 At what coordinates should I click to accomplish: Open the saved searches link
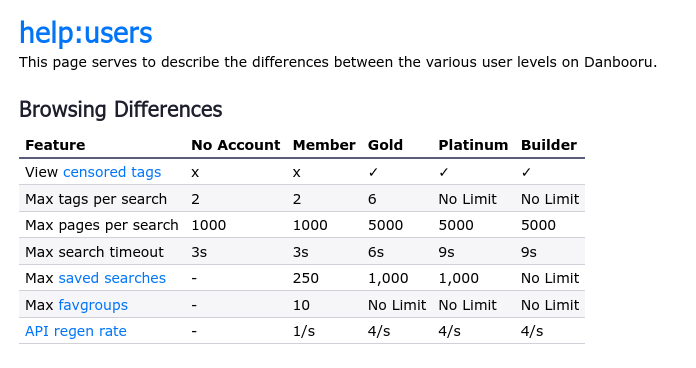[112, 278]
